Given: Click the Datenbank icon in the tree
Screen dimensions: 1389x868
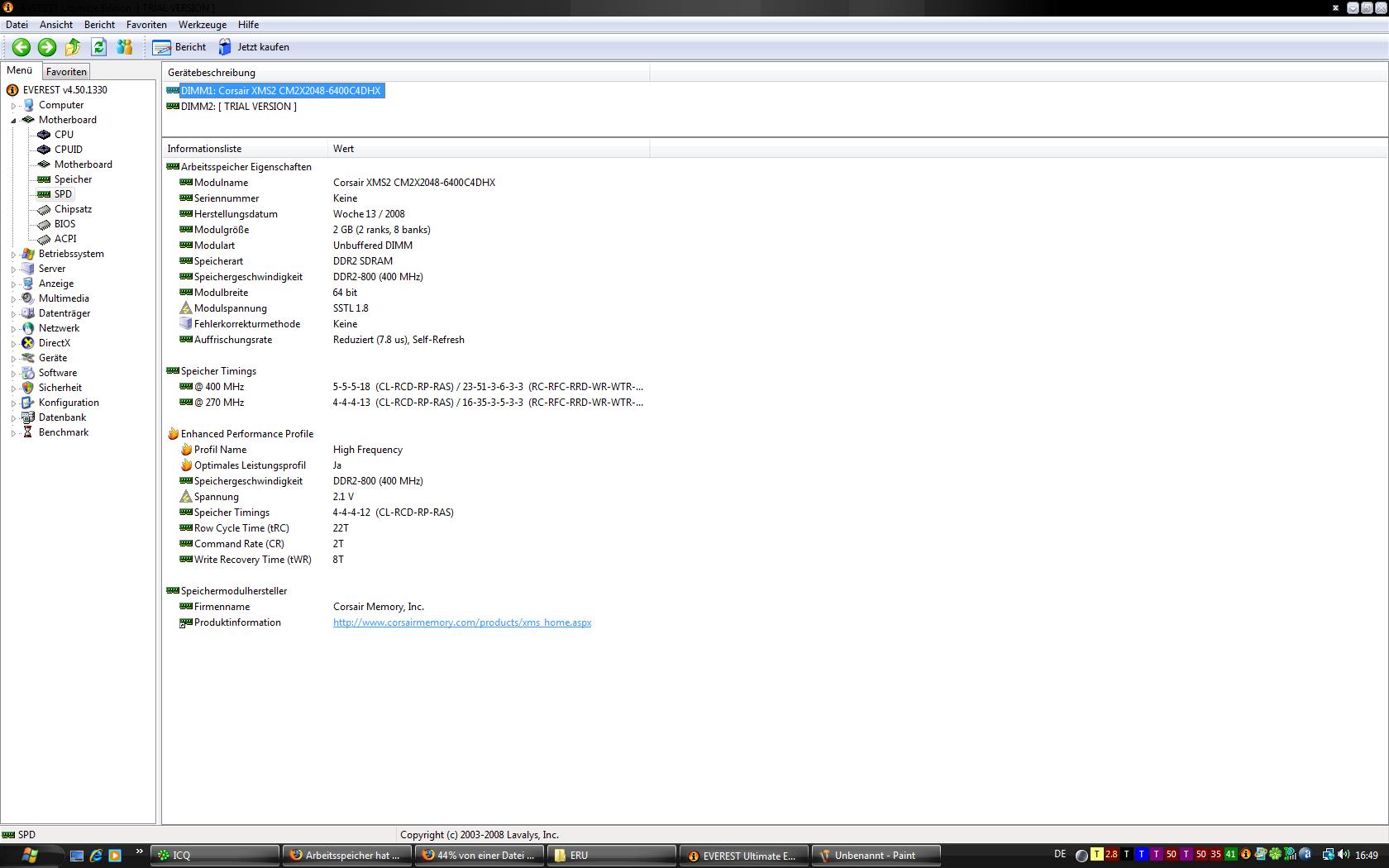Looking at the screenshot, I should click(28, 417).
